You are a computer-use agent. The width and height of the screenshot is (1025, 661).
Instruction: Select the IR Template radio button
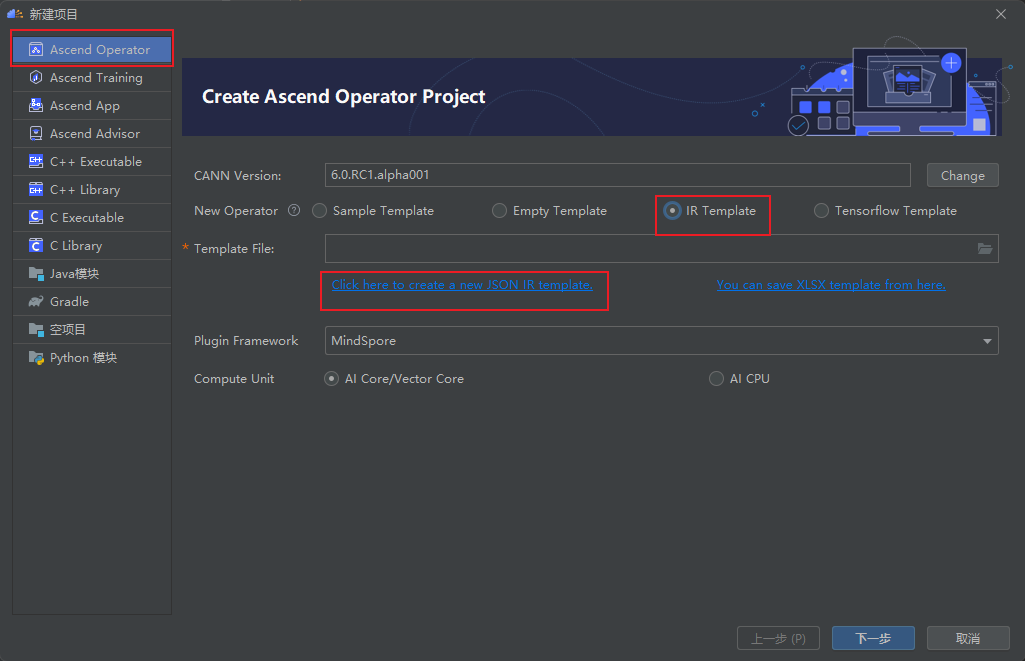pos(672,211)
